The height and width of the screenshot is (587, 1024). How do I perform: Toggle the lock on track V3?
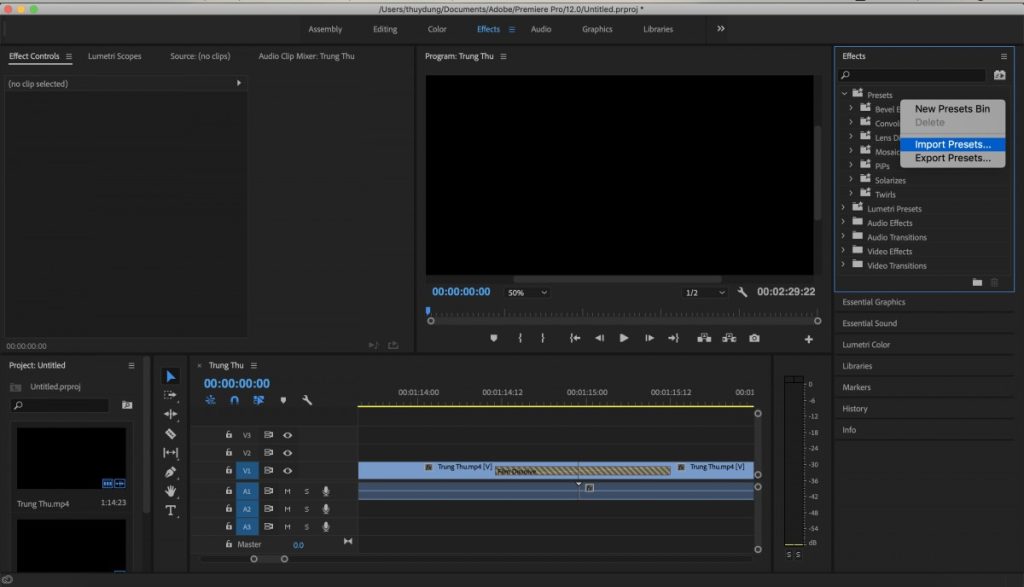click(229, 435)
